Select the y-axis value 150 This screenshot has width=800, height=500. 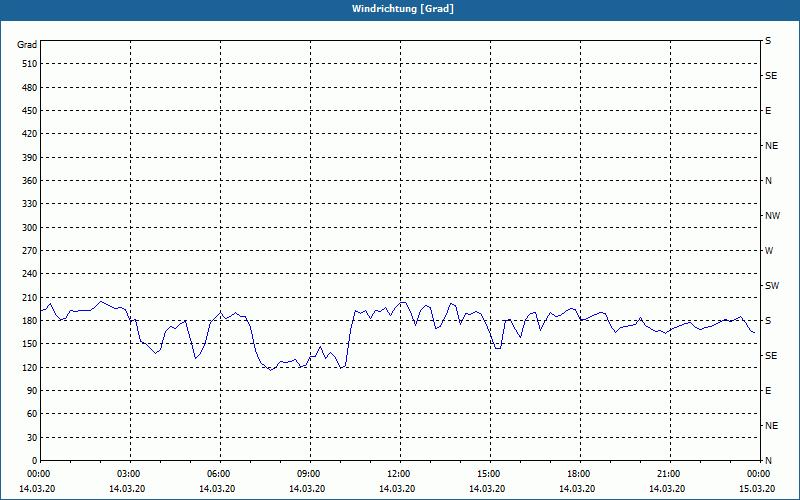[30, 344]
